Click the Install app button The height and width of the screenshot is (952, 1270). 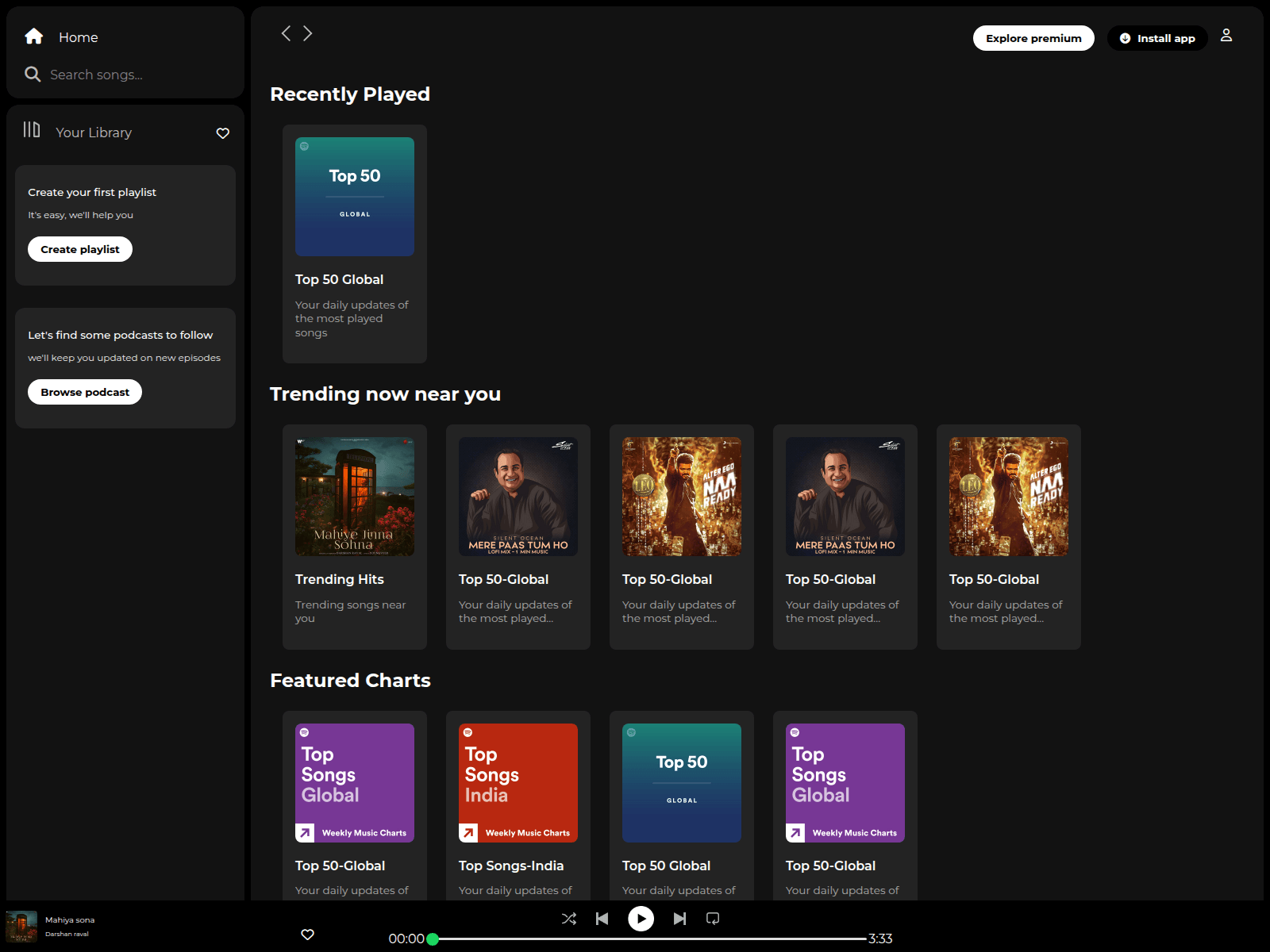(1157, 38)
